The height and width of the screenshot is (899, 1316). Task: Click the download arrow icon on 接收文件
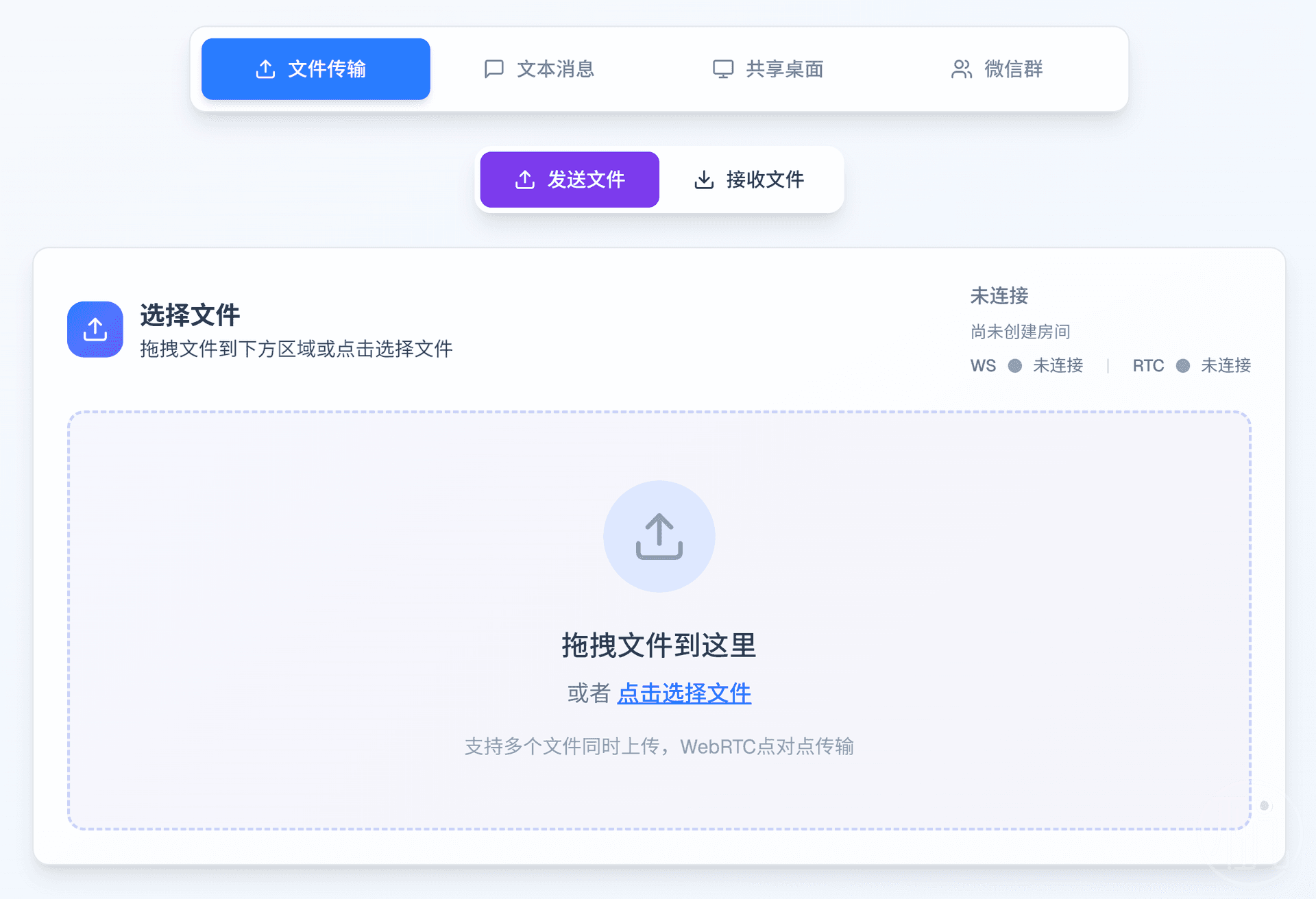tap(704, 180)
